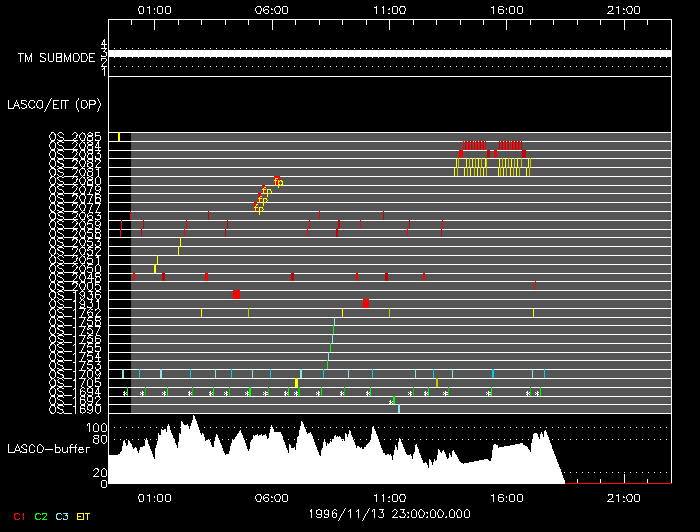Click the yellow EIT marker in the OS_2085 row
This screenshot has height=532, width=700.
point(119,137)
